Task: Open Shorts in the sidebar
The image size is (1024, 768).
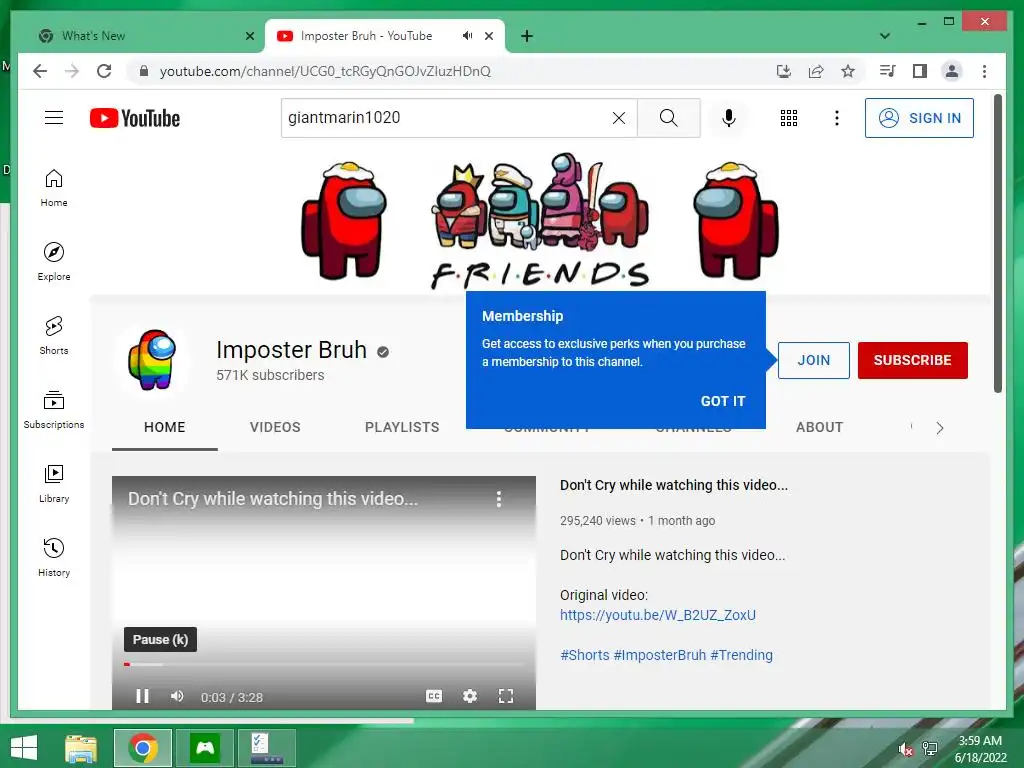Action: (x=54, y=336)
